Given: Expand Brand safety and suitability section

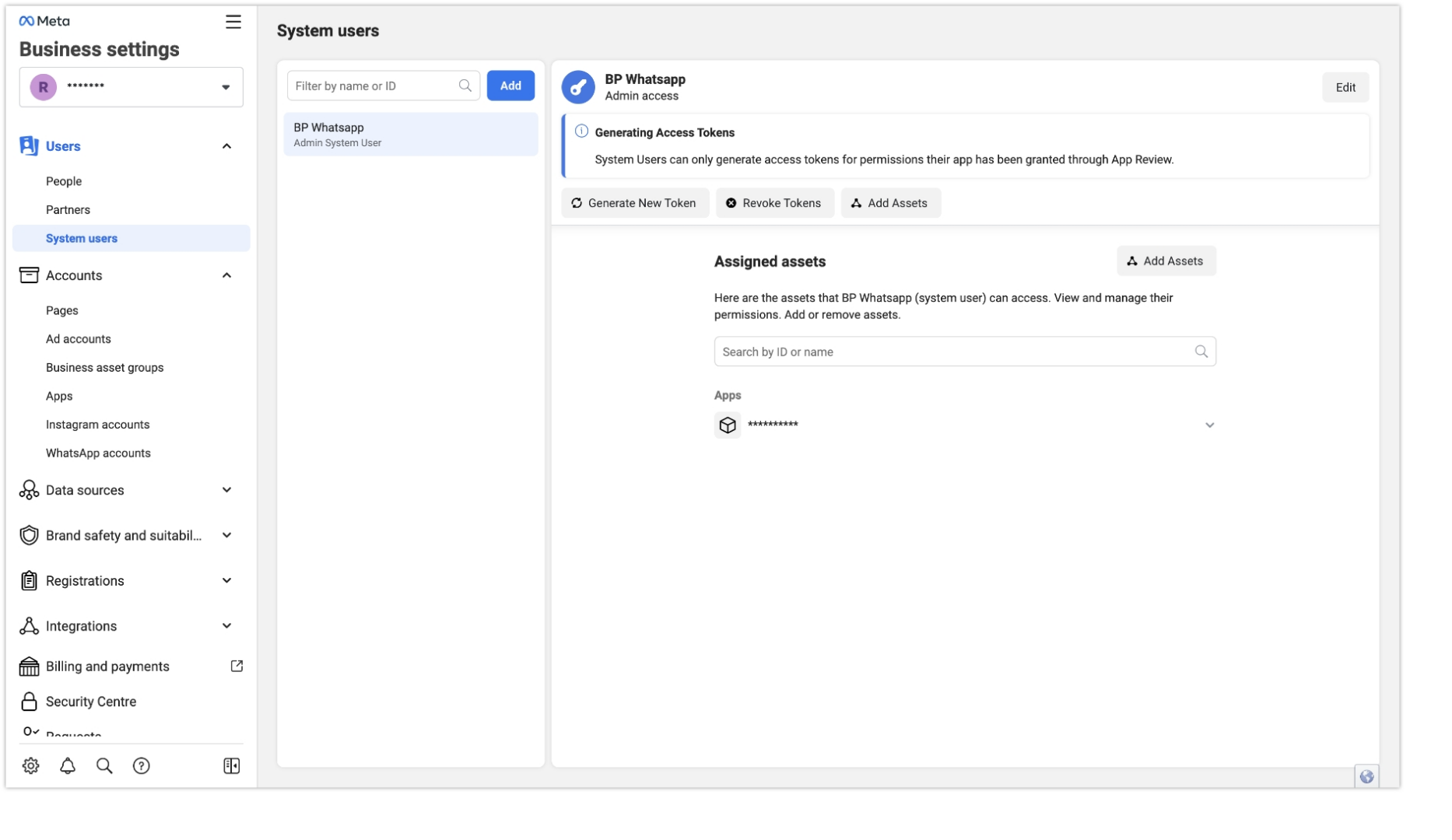Looking at the screenshot, I should click(x=226, y=535).
